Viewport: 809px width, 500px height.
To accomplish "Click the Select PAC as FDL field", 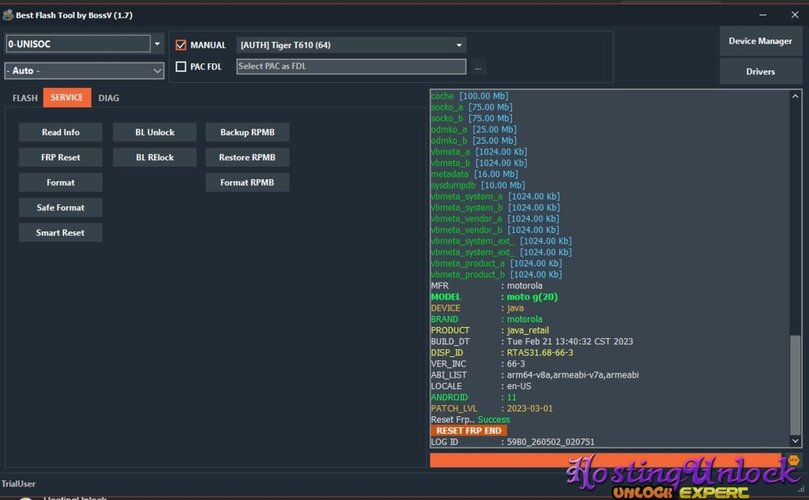I will click(351, 66).
